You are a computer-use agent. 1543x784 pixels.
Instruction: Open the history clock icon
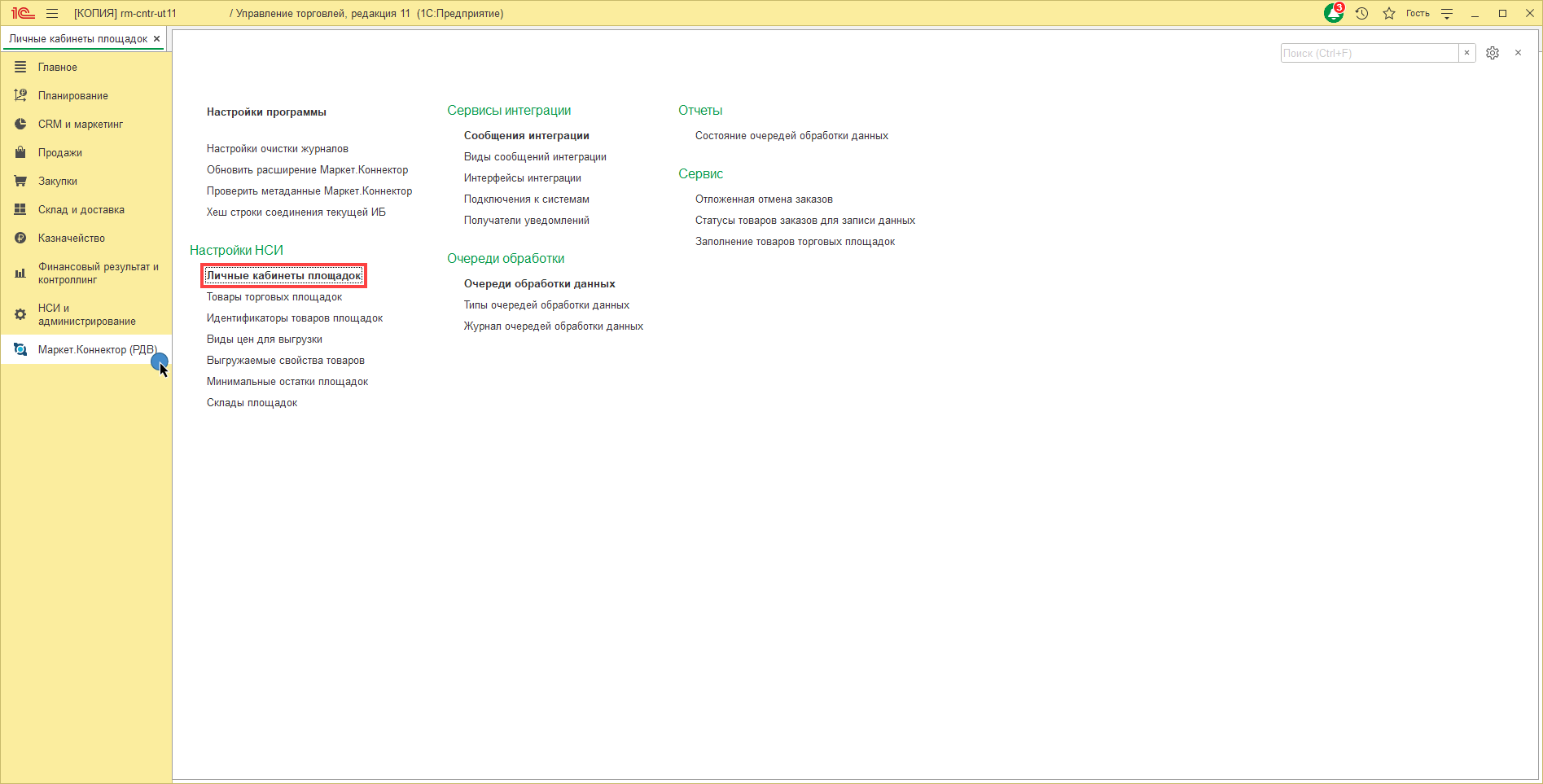point(1361,13)
